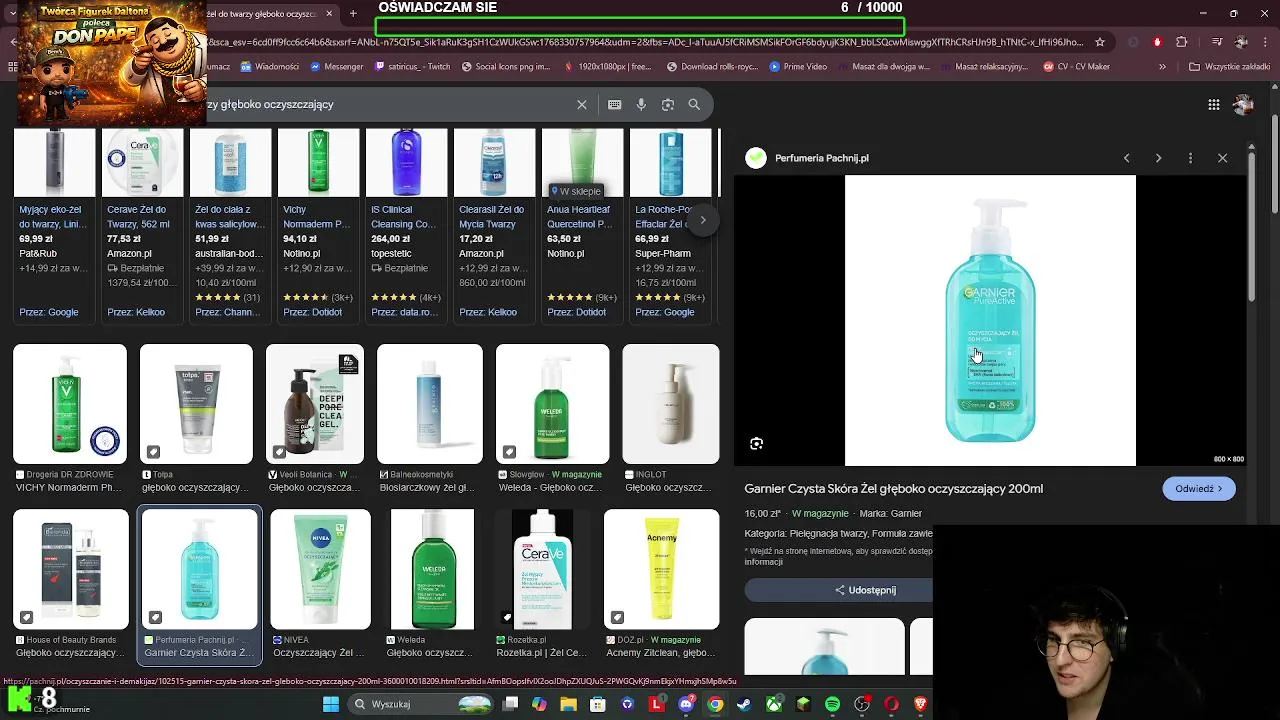Open the large Garnier bottle preview image
Viewport: 1280px width, 720px height.
click(990, 321)
